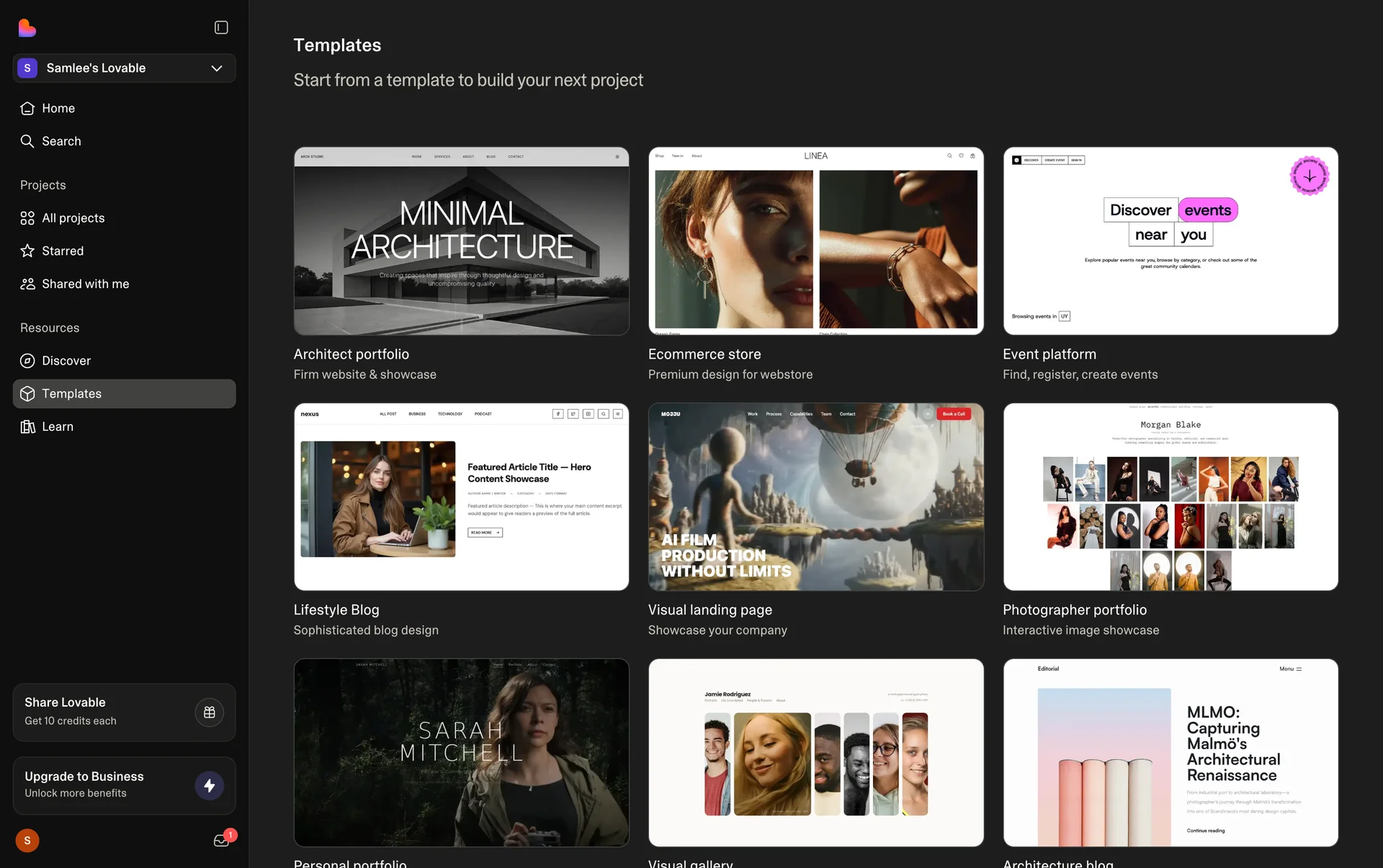Click the Lovable heart logo
This screenshot has width=1383, height=868.
pyautogui.click(x=27, y=28)
